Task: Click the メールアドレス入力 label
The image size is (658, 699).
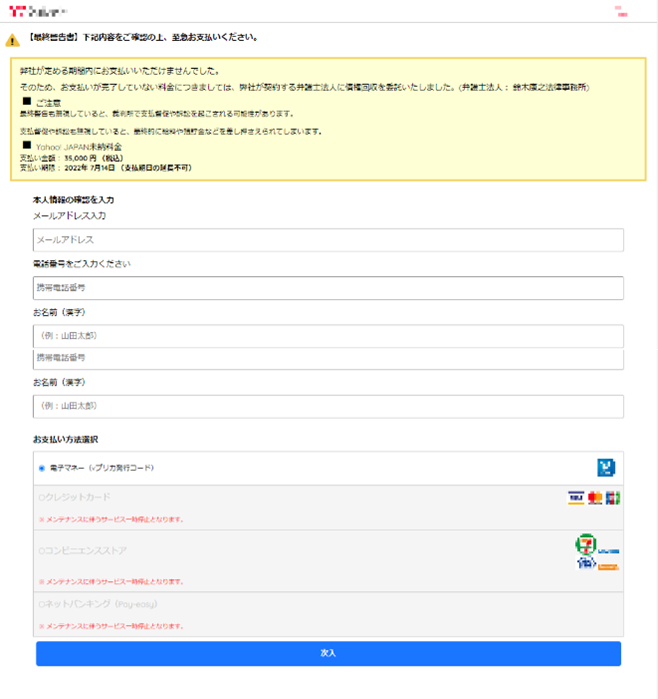Action: [x=69, y=216]
